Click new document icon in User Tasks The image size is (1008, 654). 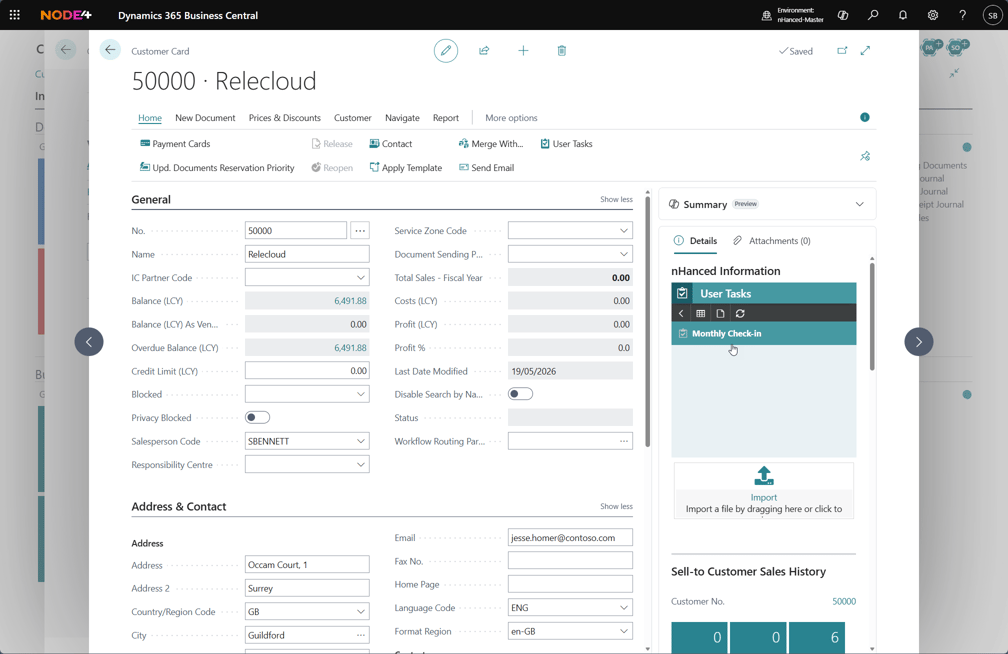tap(720, 313)
